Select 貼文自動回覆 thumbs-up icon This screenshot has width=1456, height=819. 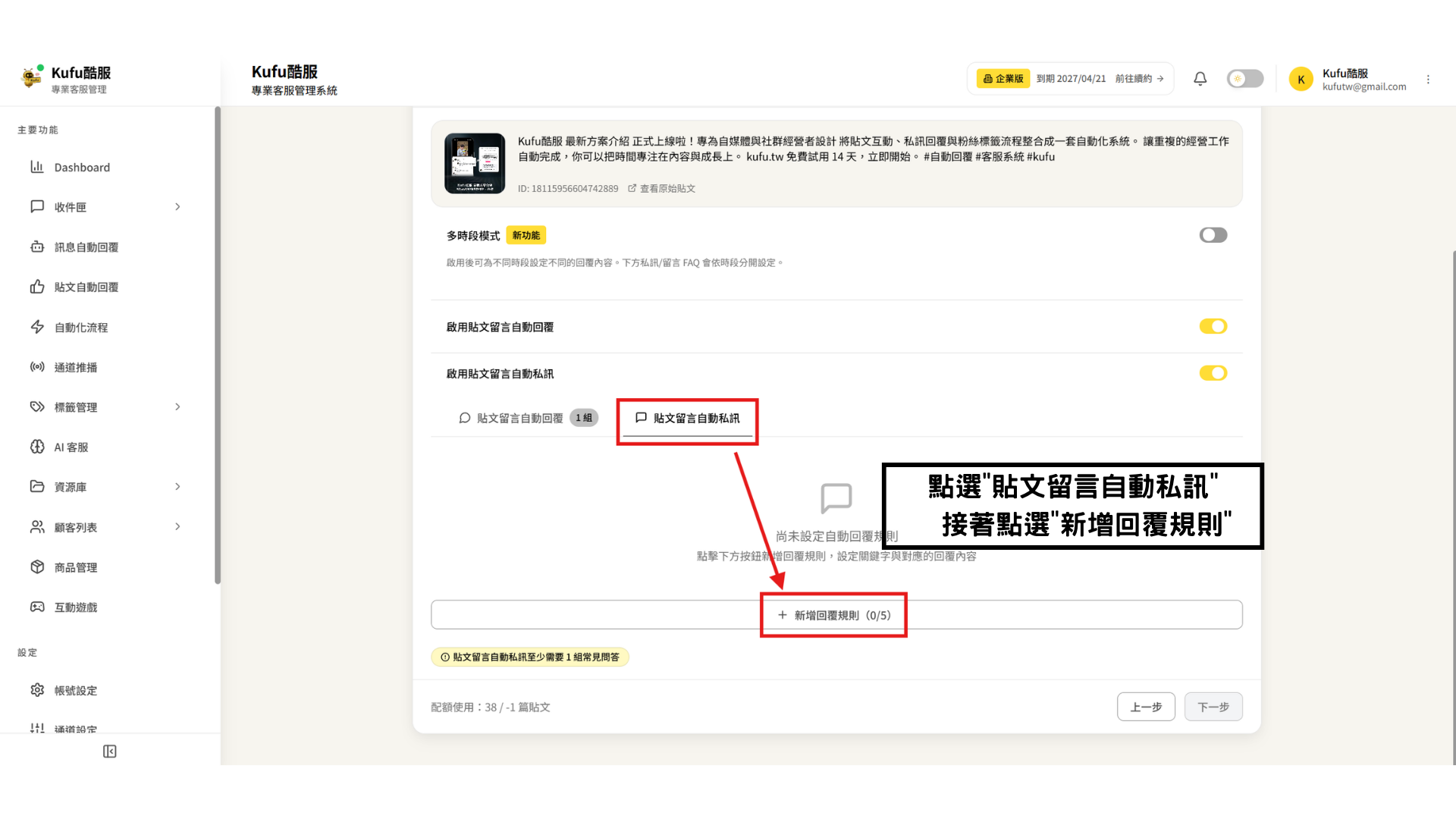(37, 287)
